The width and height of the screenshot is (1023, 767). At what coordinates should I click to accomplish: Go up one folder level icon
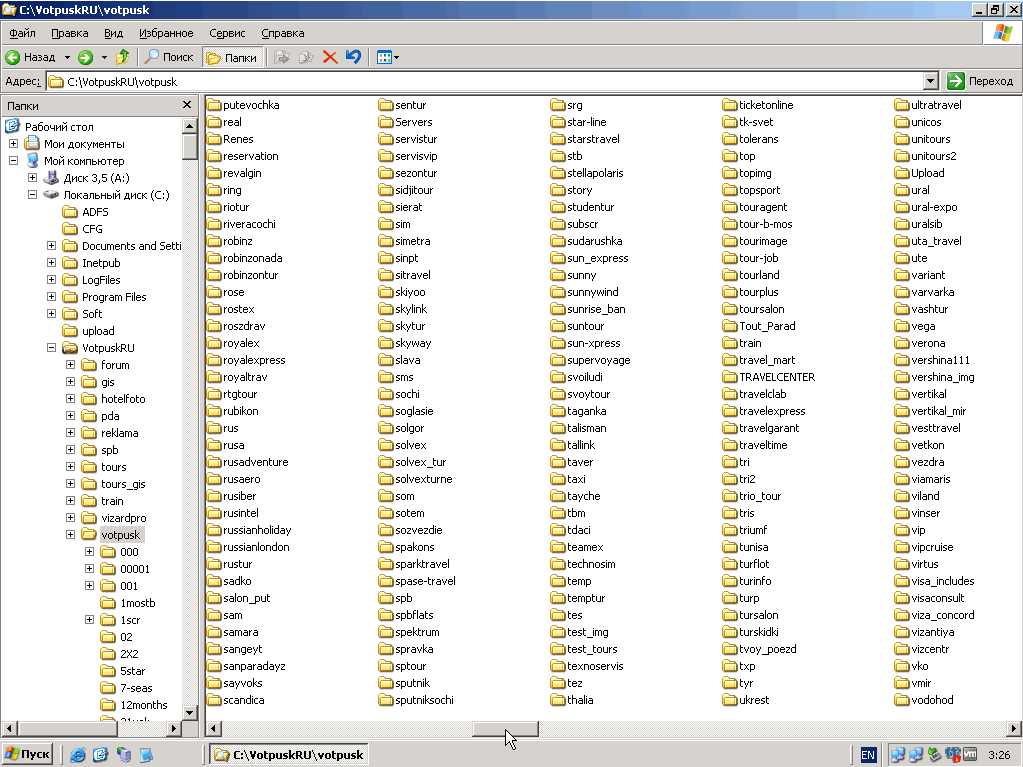123,57
